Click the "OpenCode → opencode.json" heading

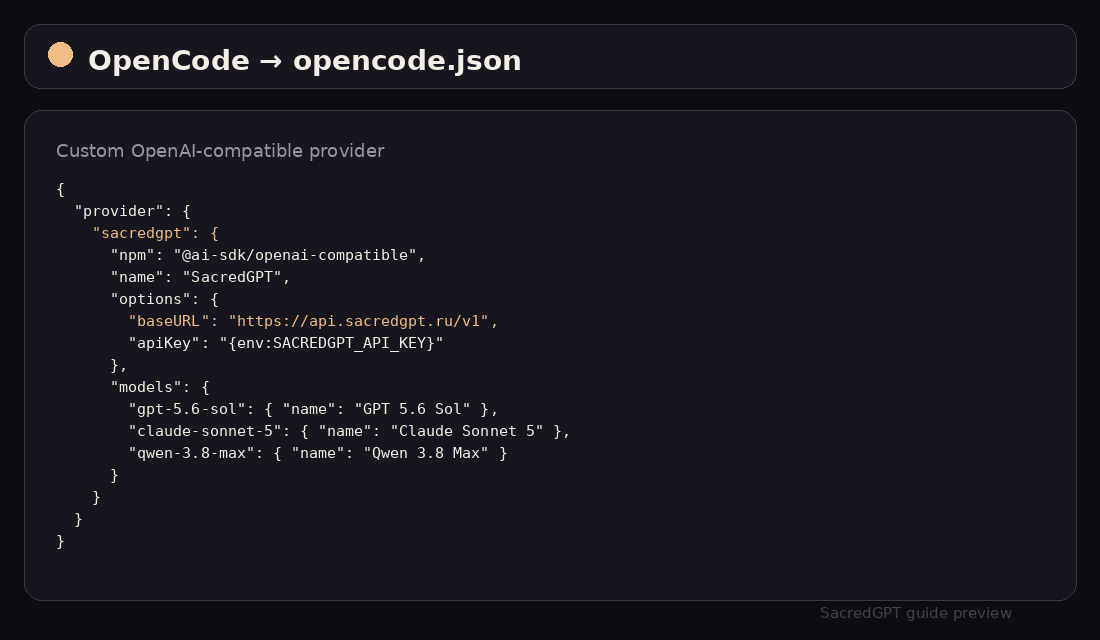304,60
